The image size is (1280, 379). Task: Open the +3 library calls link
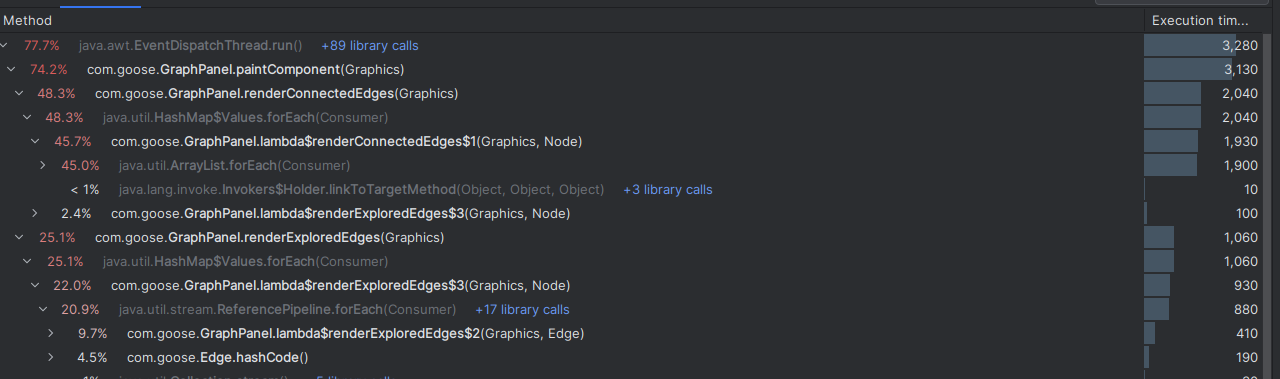tap(668, 190)
